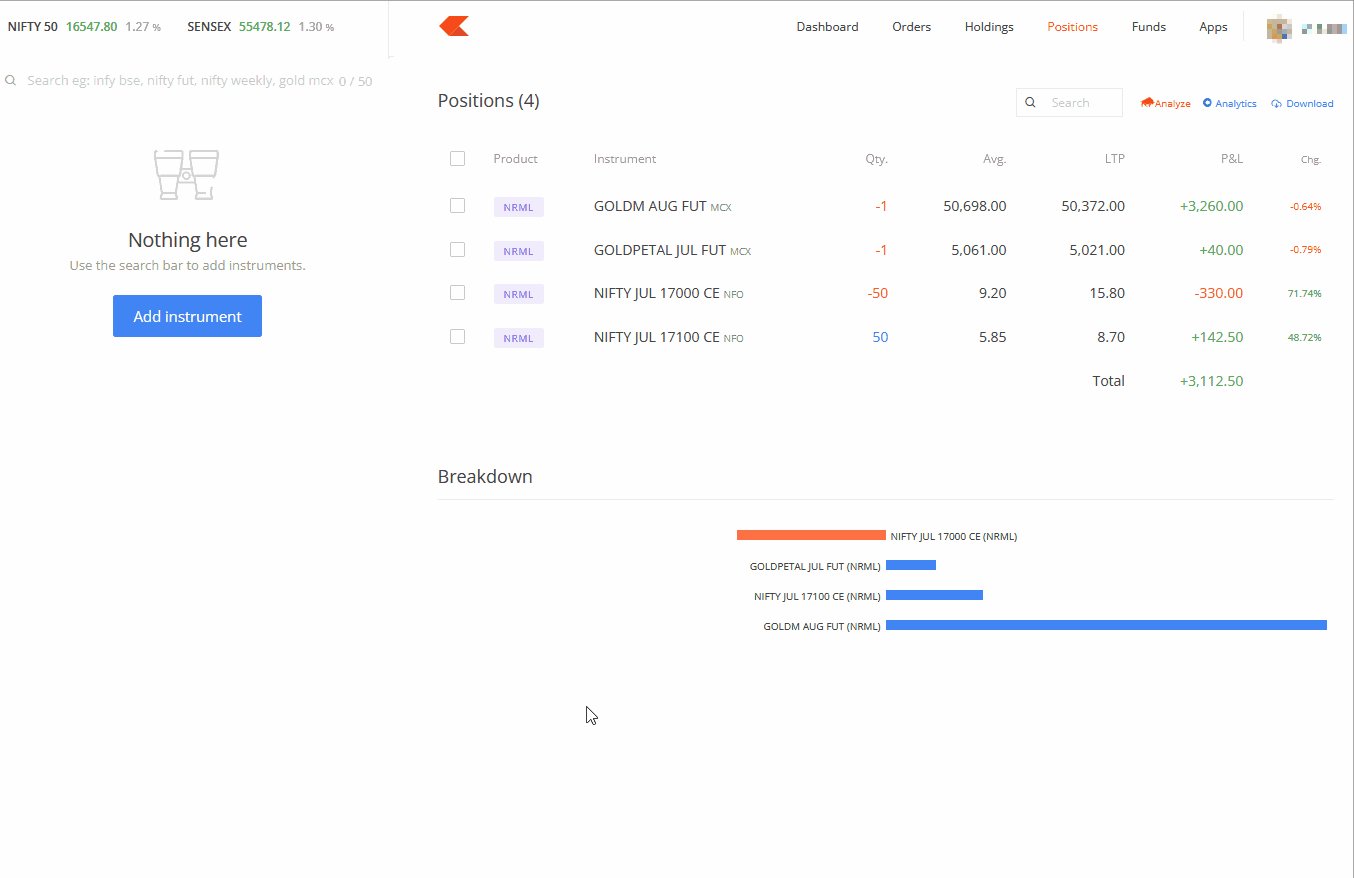Click the orange NIFTY JUL 17000 CE breakdown bar

(811, 534)
